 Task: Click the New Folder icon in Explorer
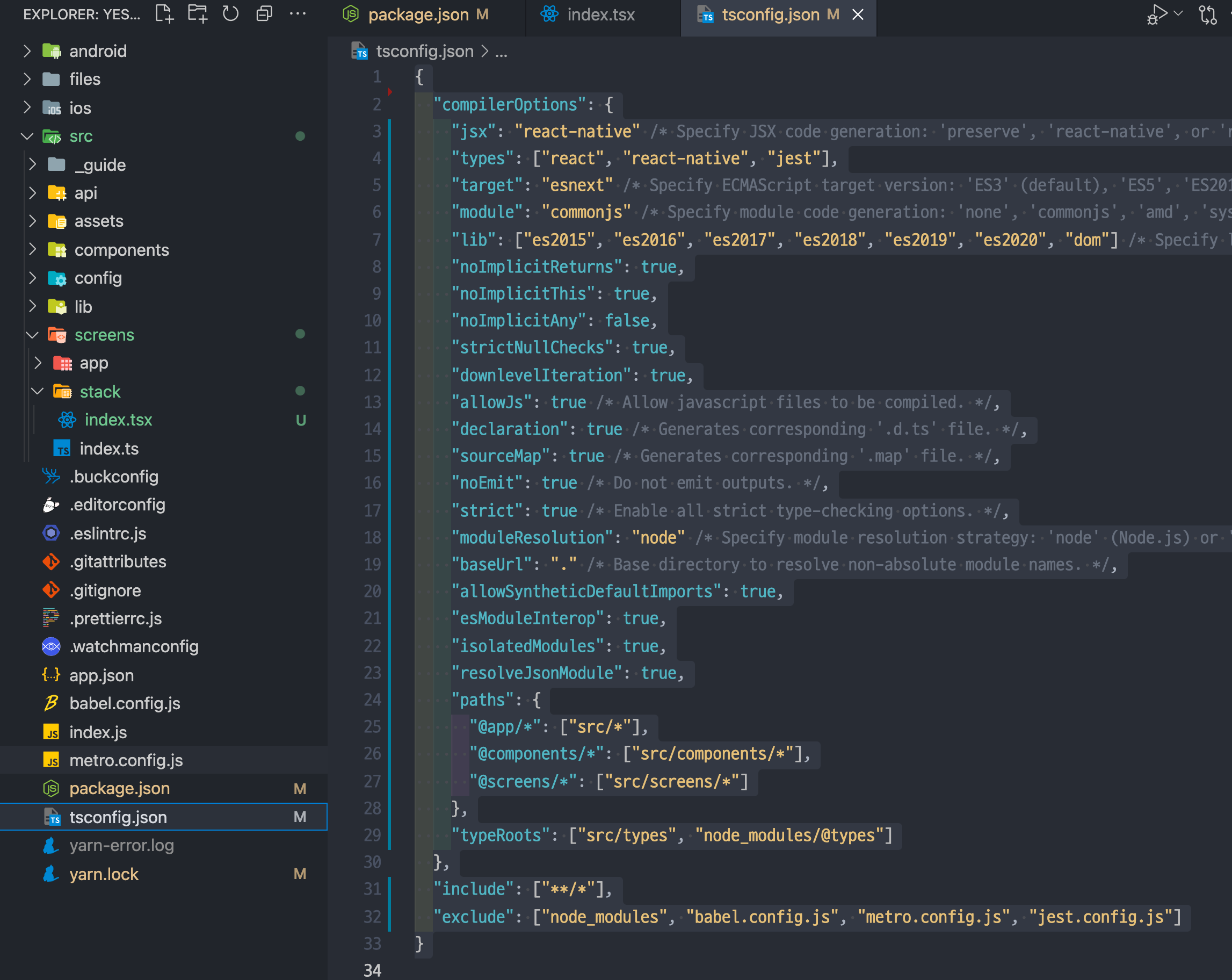pos(198,14)
